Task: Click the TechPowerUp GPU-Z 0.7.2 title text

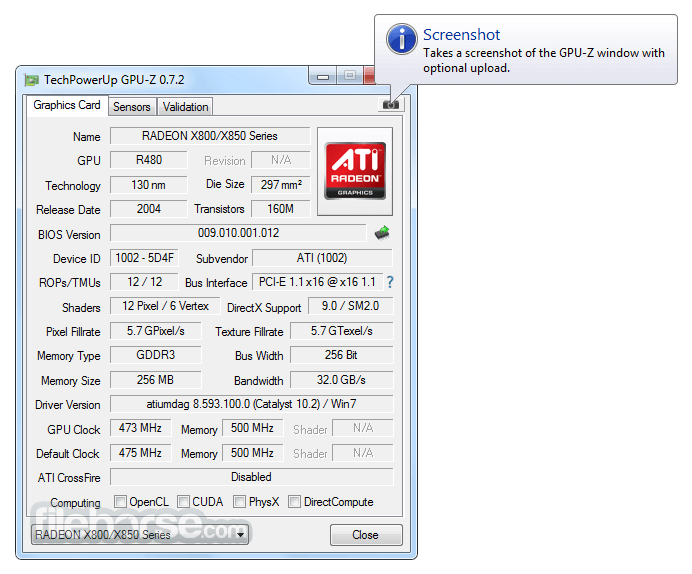Action: pos(114,80)
